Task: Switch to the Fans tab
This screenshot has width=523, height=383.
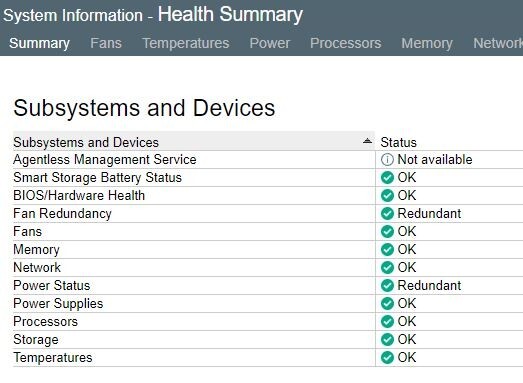Action: click(x=106, y=43)
